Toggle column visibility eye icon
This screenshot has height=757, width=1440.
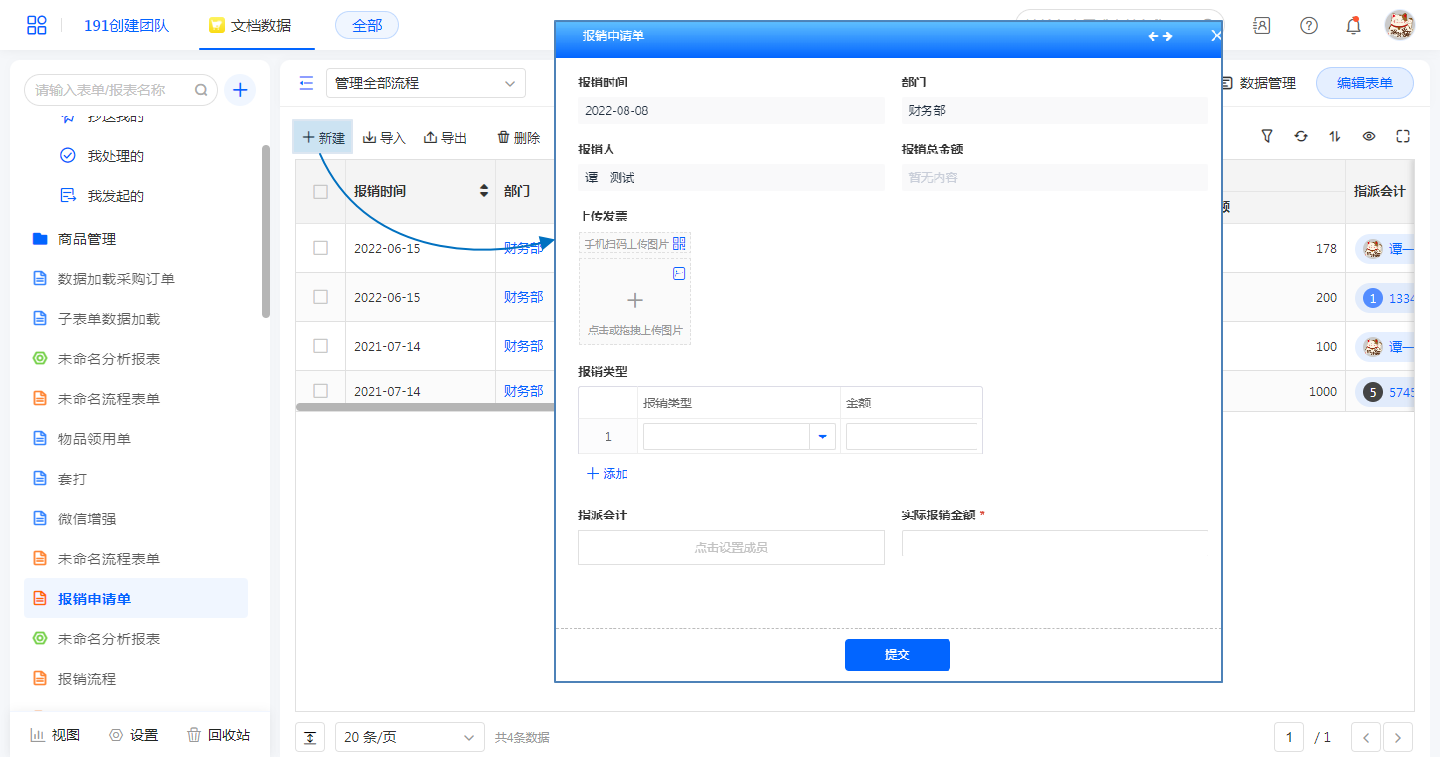coord(1369,137)
